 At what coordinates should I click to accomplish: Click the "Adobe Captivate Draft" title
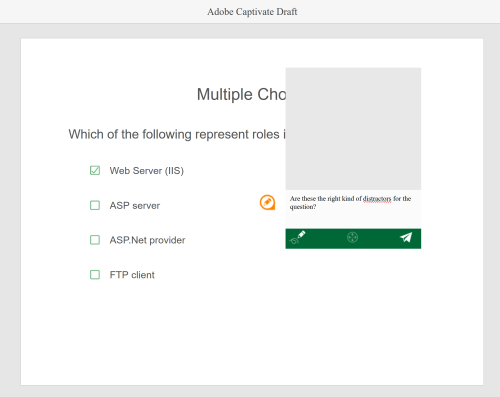[x=252, y=12]
